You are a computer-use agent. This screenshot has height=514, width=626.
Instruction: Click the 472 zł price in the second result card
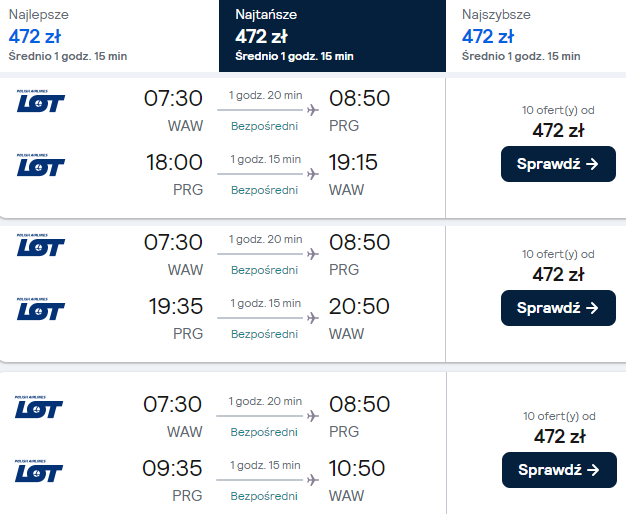558,274
